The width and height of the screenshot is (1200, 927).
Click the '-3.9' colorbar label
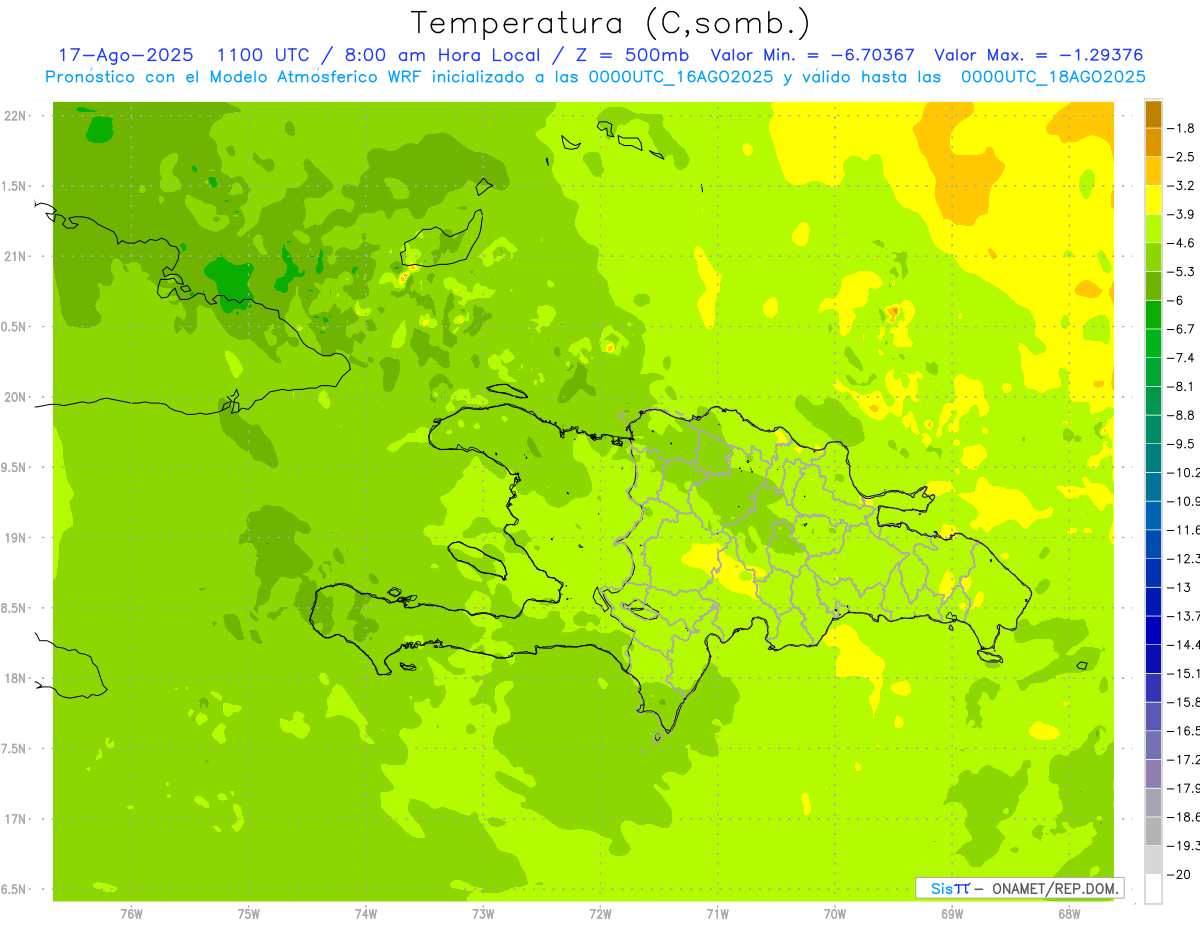pyautogui.click(x=1183, y=214)
